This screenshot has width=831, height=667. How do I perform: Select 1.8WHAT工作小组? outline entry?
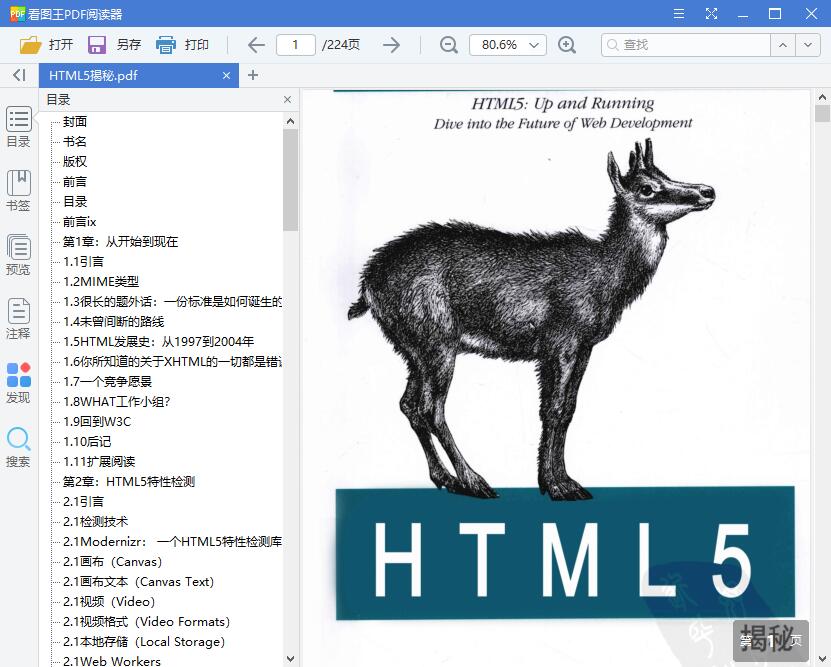point(117,402)
